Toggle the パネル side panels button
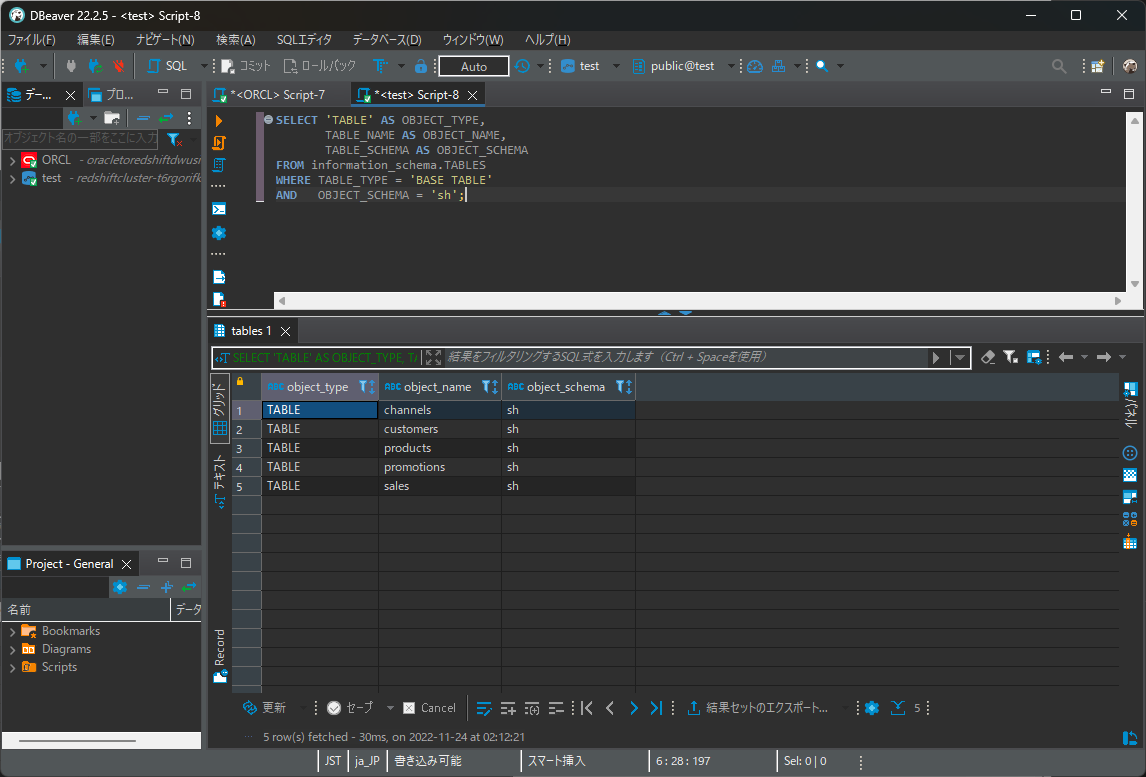 [x=1130, y=404]
